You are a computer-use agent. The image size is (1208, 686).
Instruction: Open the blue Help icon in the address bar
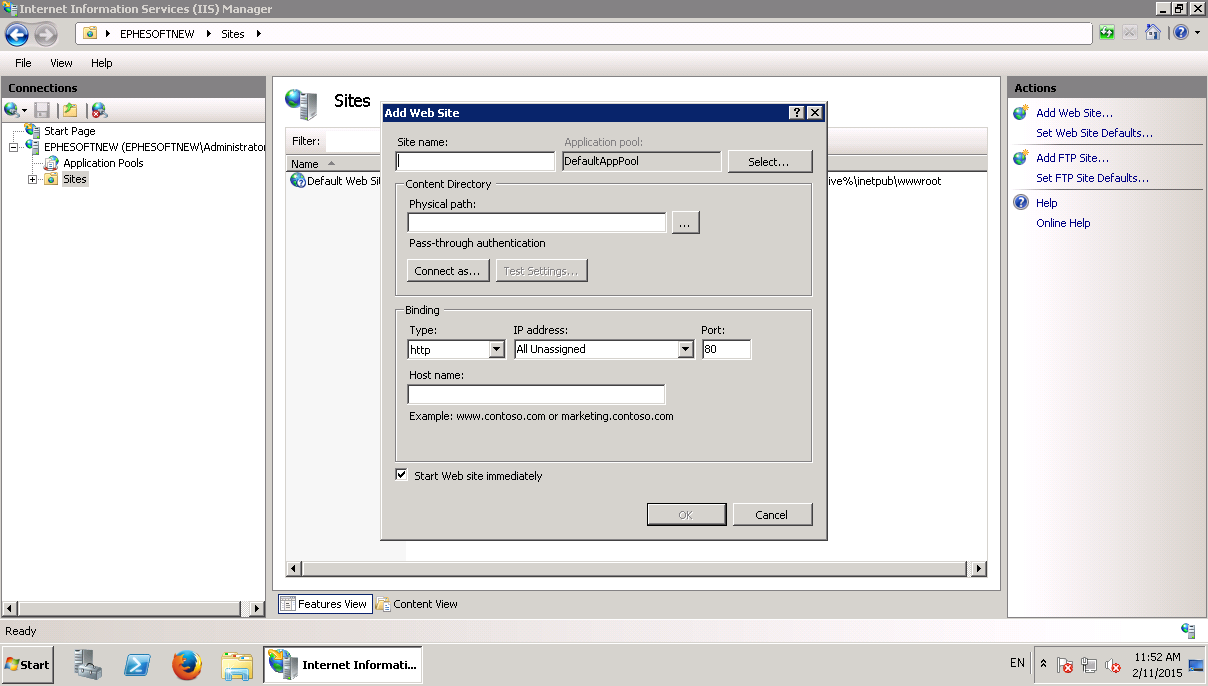[1181, 33]
